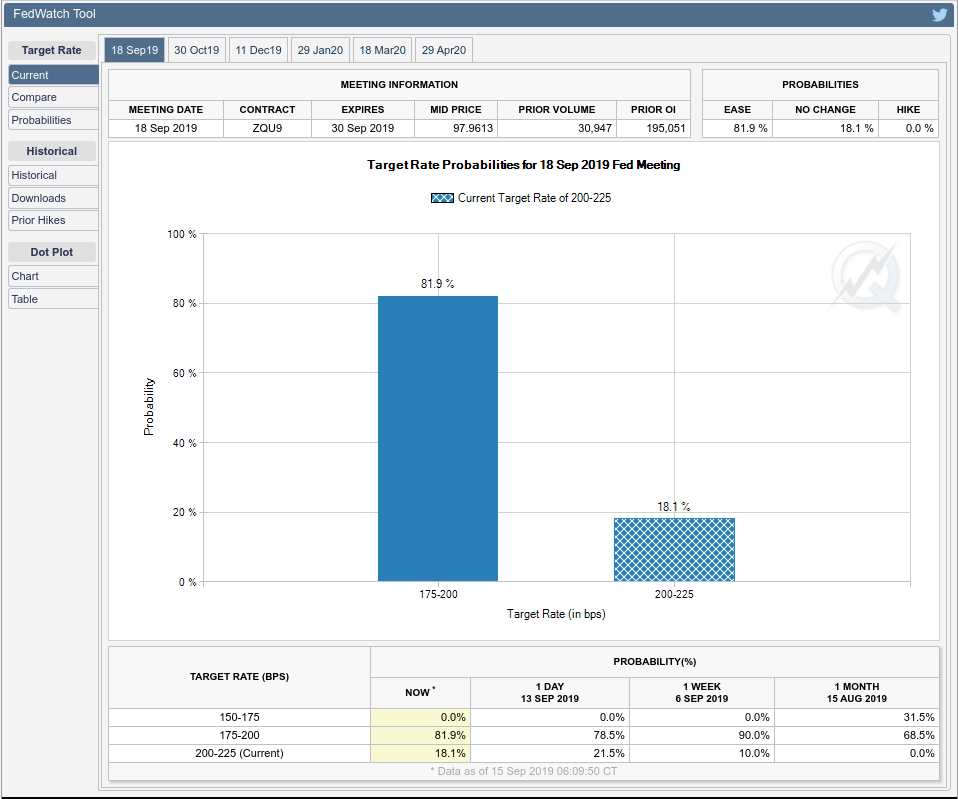Click the CONTRACT column header
This screenshot has width=958, height=799.
(x=267, y=109)
